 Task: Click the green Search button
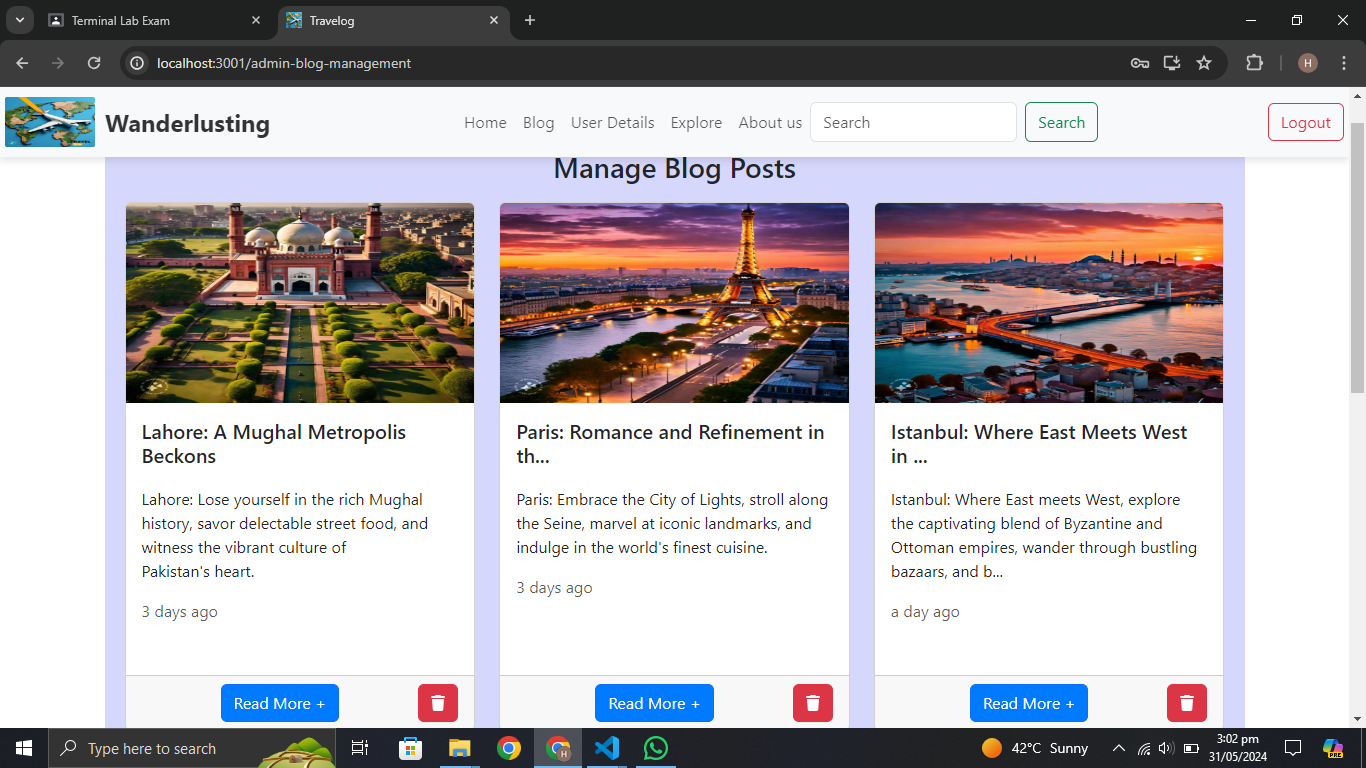(1061, 122)
